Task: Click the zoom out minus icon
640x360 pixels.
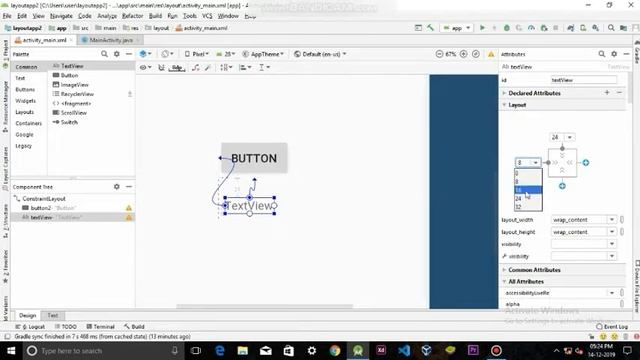Action: click(439, 54)
